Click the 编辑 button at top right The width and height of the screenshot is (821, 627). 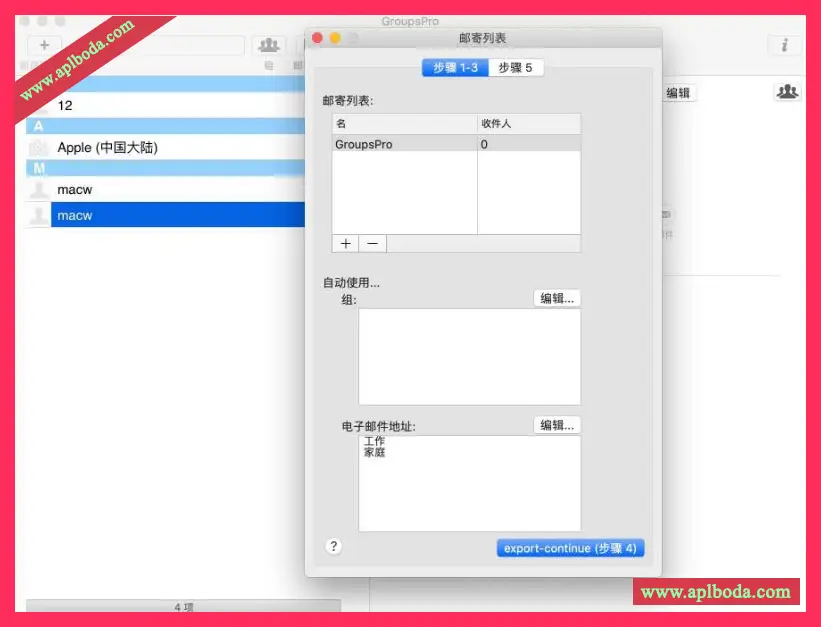tap(677, 91)
